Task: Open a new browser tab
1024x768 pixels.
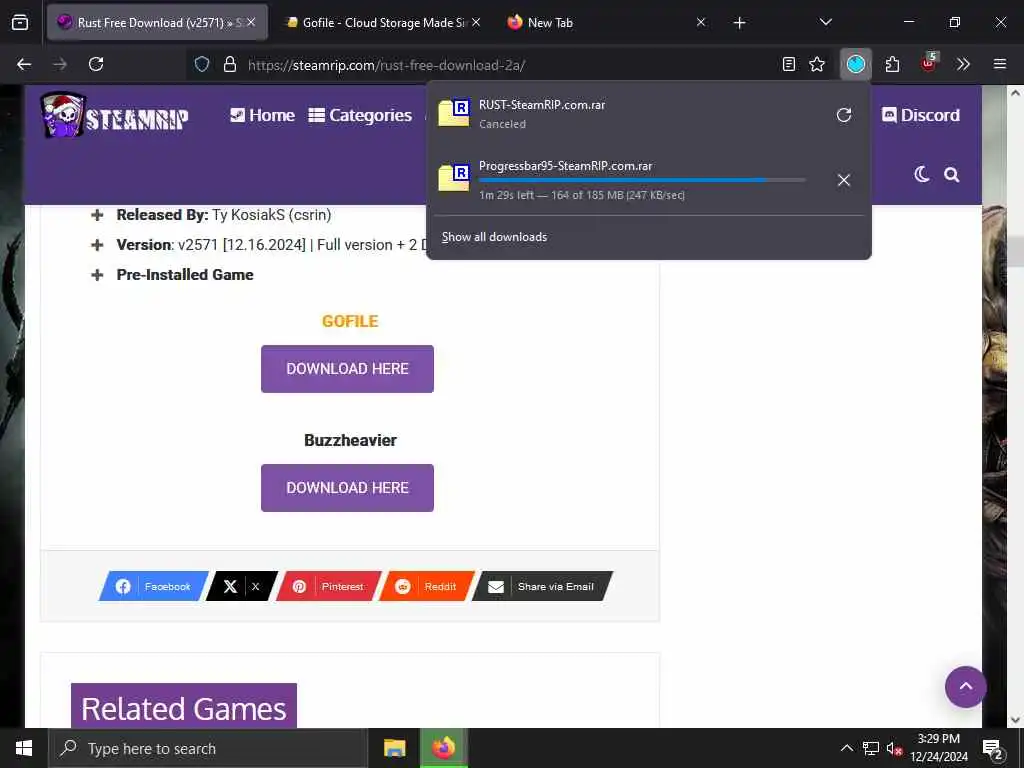Action: [739, 23]
